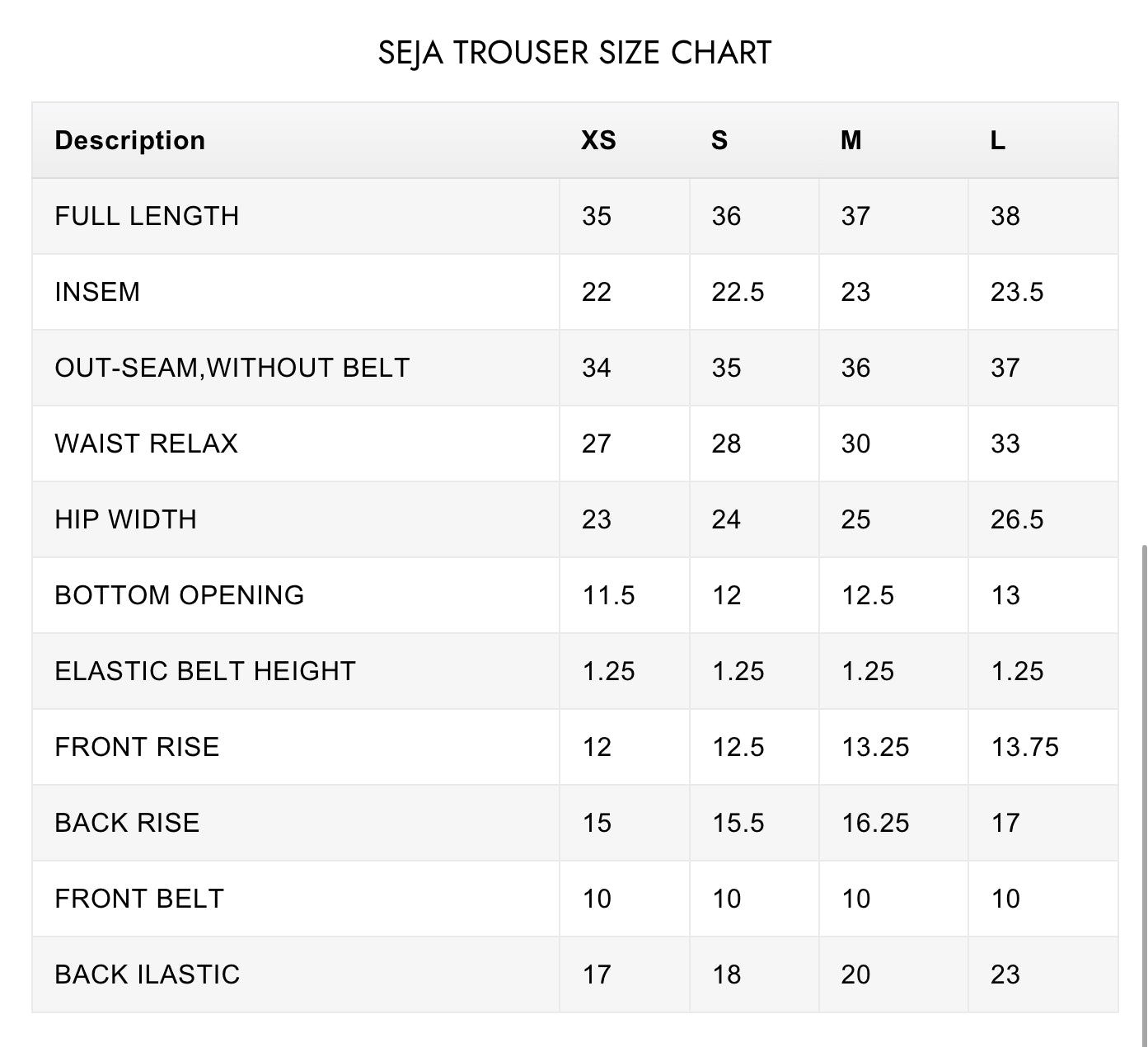Select the S size column header

pos(719,140)
